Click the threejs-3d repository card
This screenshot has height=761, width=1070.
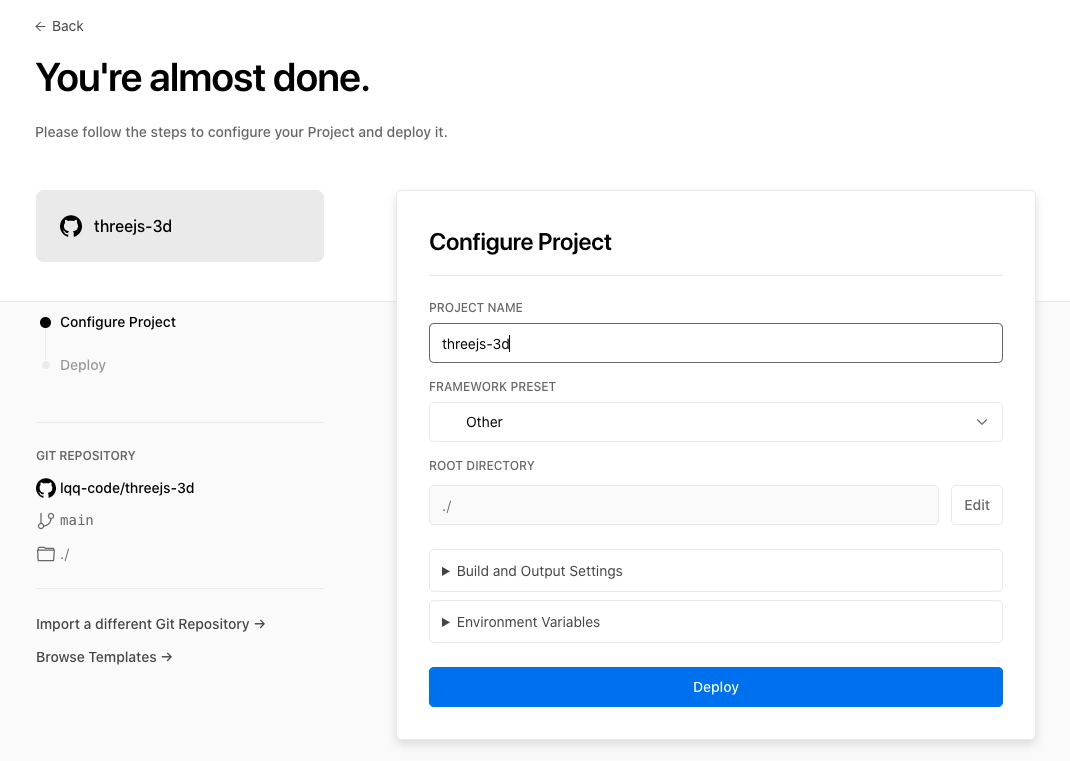[x=180, y=226]
